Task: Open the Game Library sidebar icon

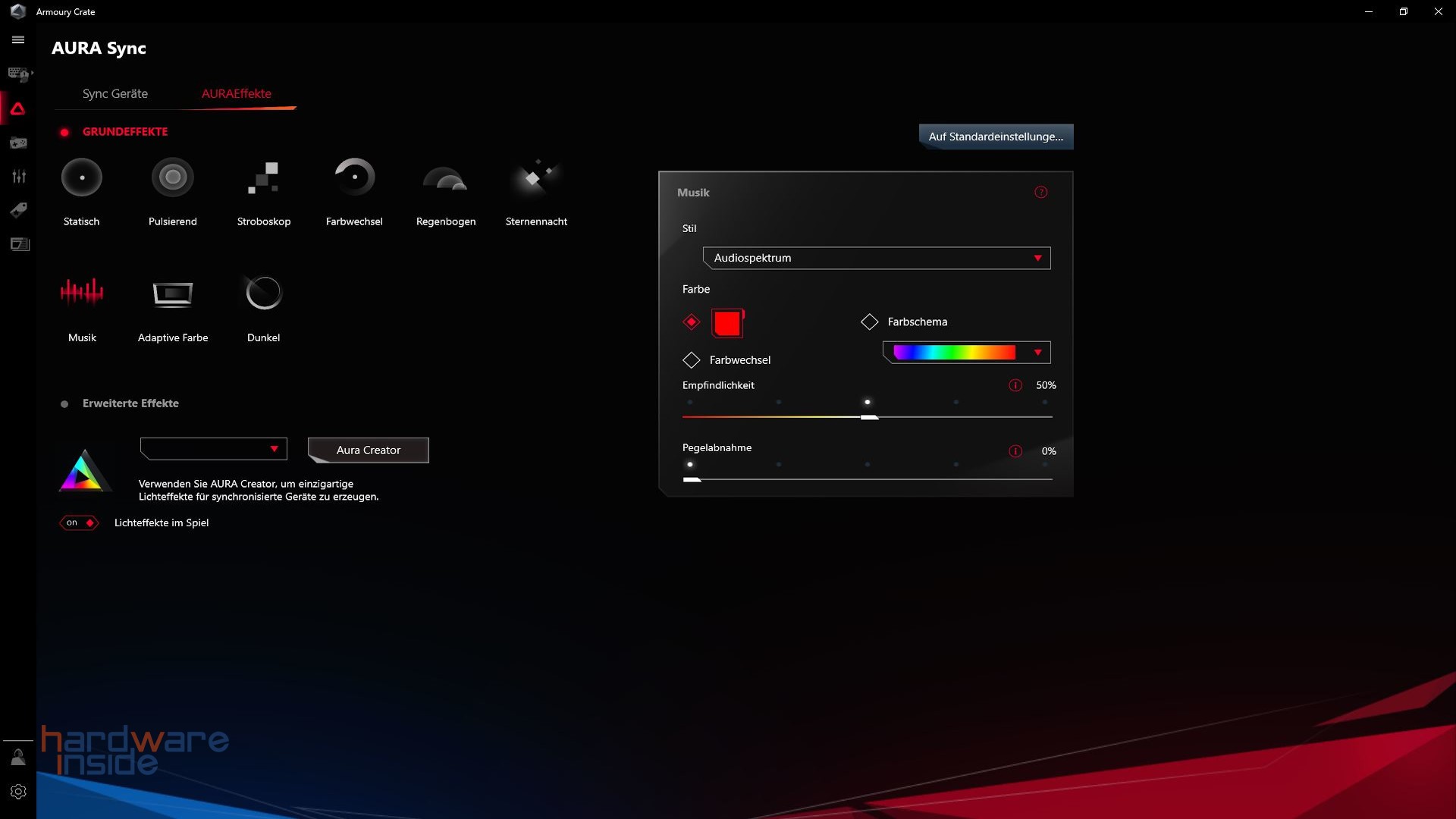Action: coord(18,143)
